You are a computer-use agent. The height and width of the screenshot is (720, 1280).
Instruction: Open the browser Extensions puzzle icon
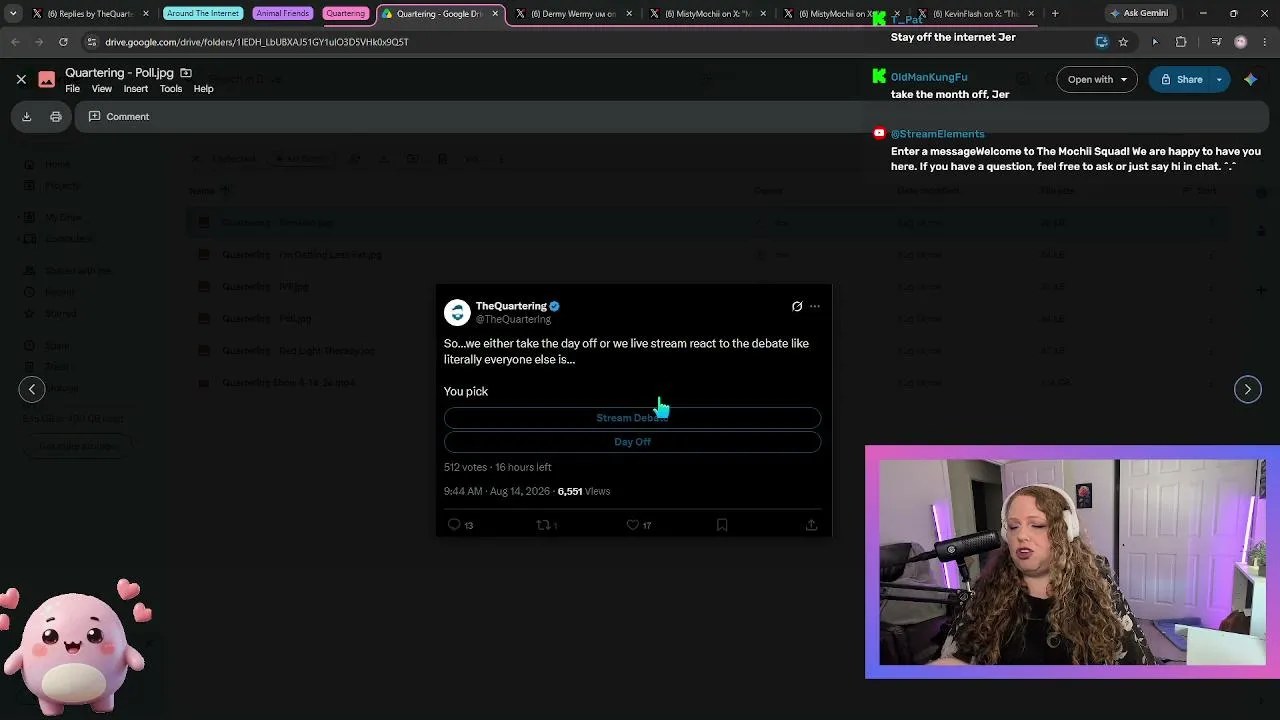(1181, 42)
